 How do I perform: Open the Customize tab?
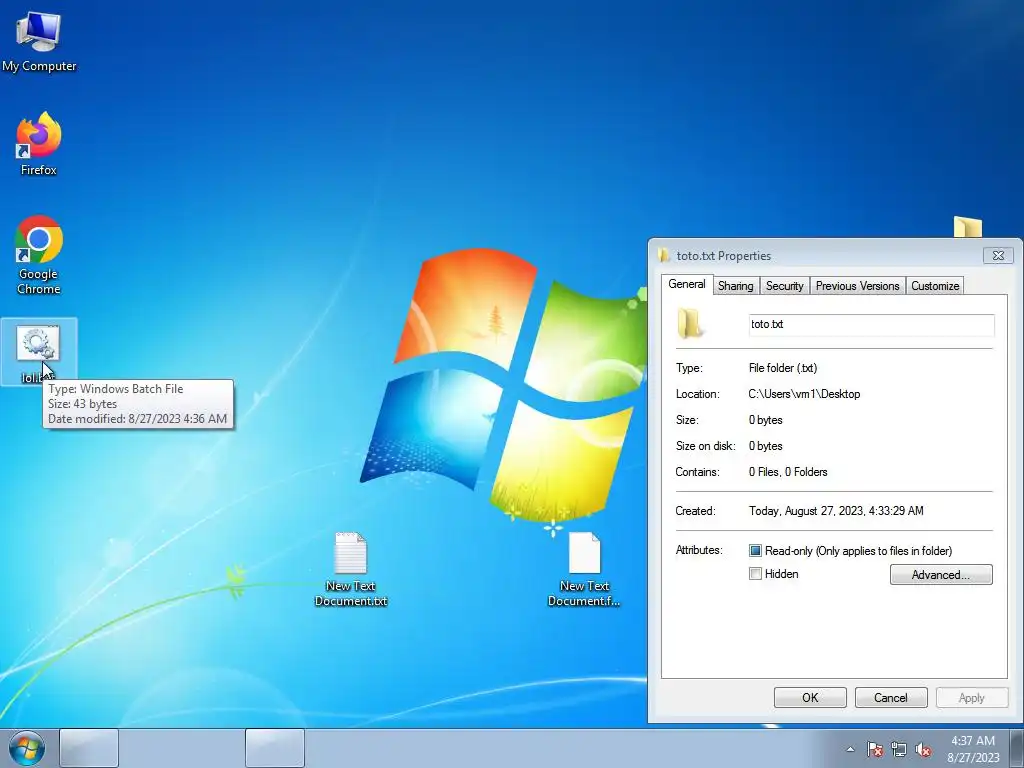[x=935, y=286]
